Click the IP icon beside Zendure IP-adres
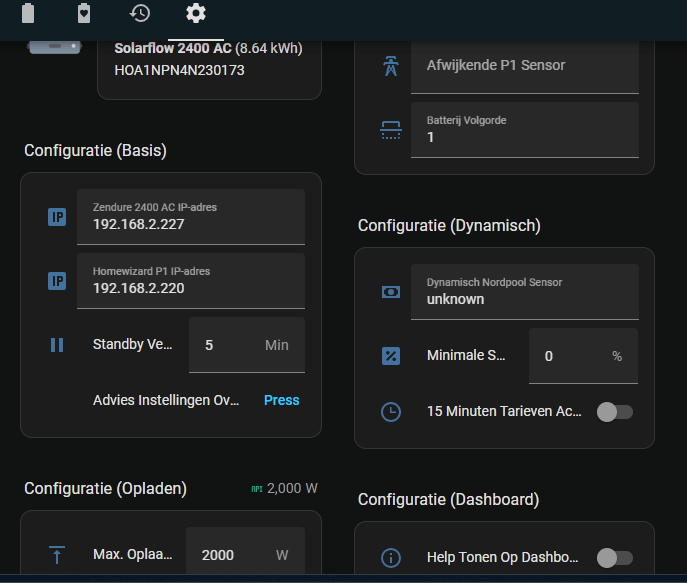Screen dimensions: 687x583 pos(57,217)
